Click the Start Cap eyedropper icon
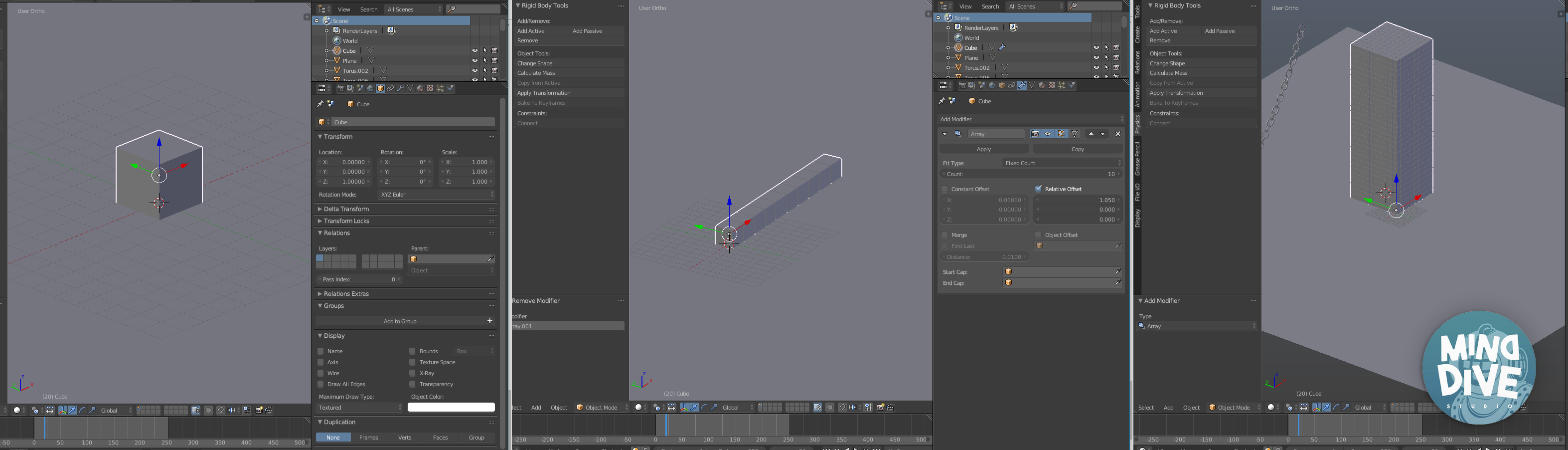Viewport: 1568px width, 450px height. point(1117,271)
